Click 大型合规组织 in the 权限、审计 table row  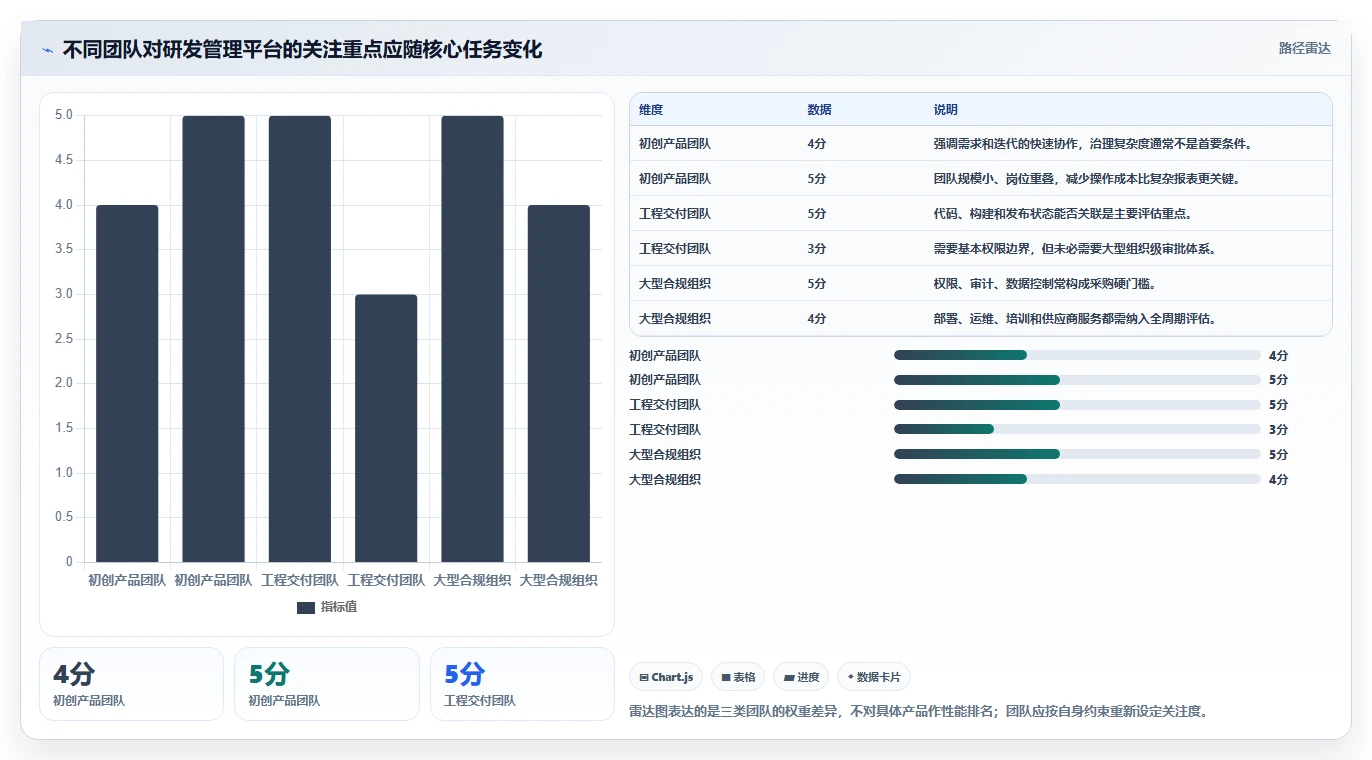675,284
